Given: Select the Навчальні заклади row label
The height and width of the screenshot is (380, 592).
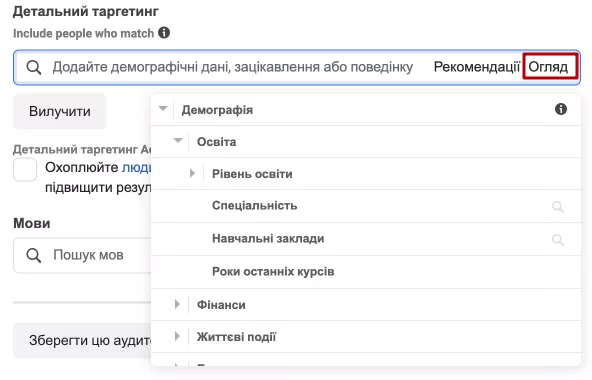Looking at the screenshot, I should point(268,238).
